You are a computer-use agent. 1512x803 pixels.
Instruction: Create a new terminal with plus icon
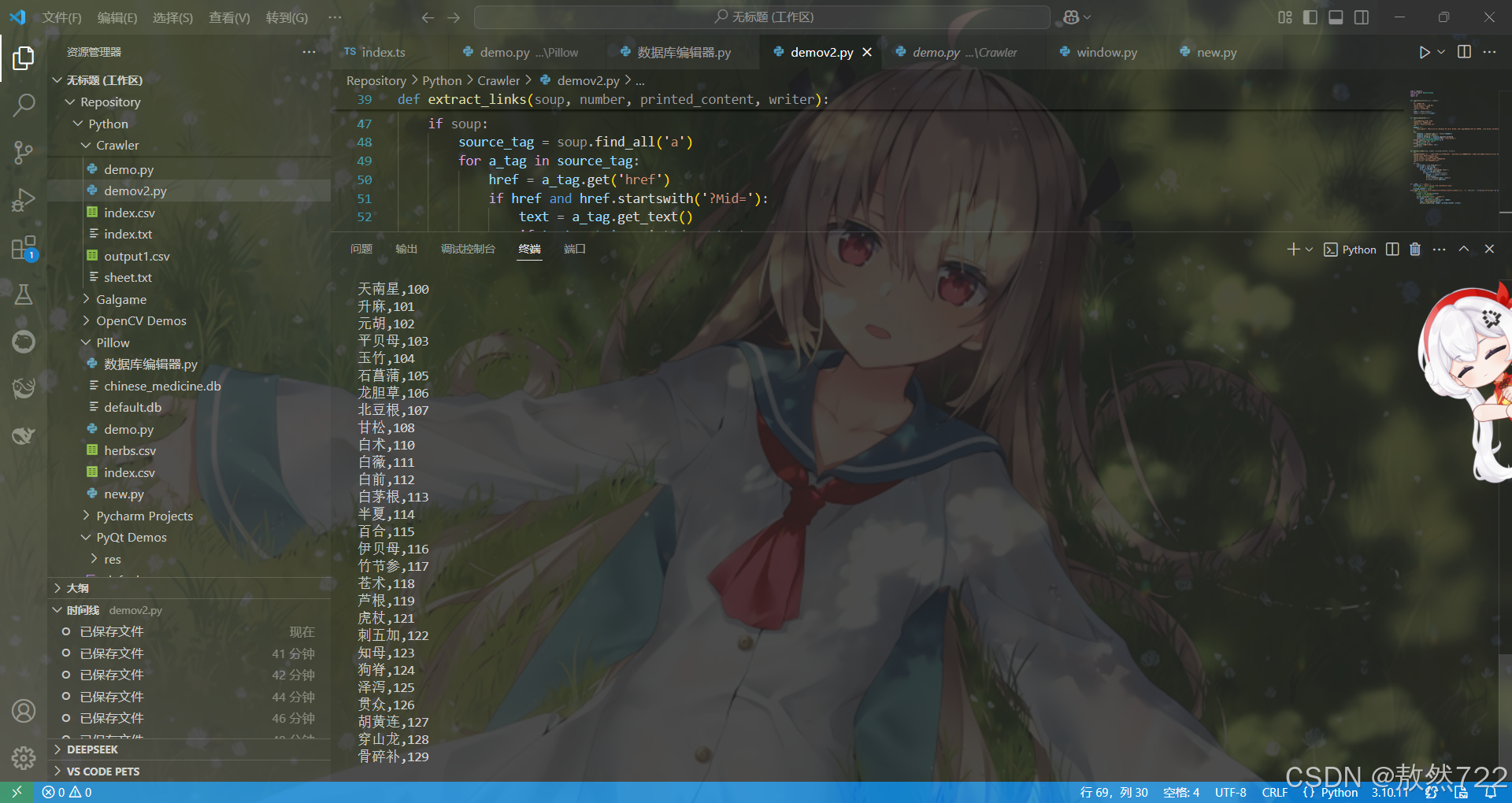click(x=1293, y=249)
